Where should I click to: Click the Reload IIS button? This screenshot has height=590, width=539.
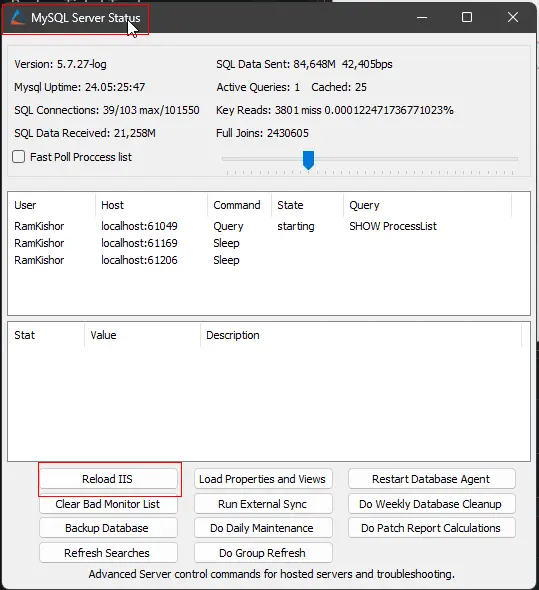pos(108,479)
